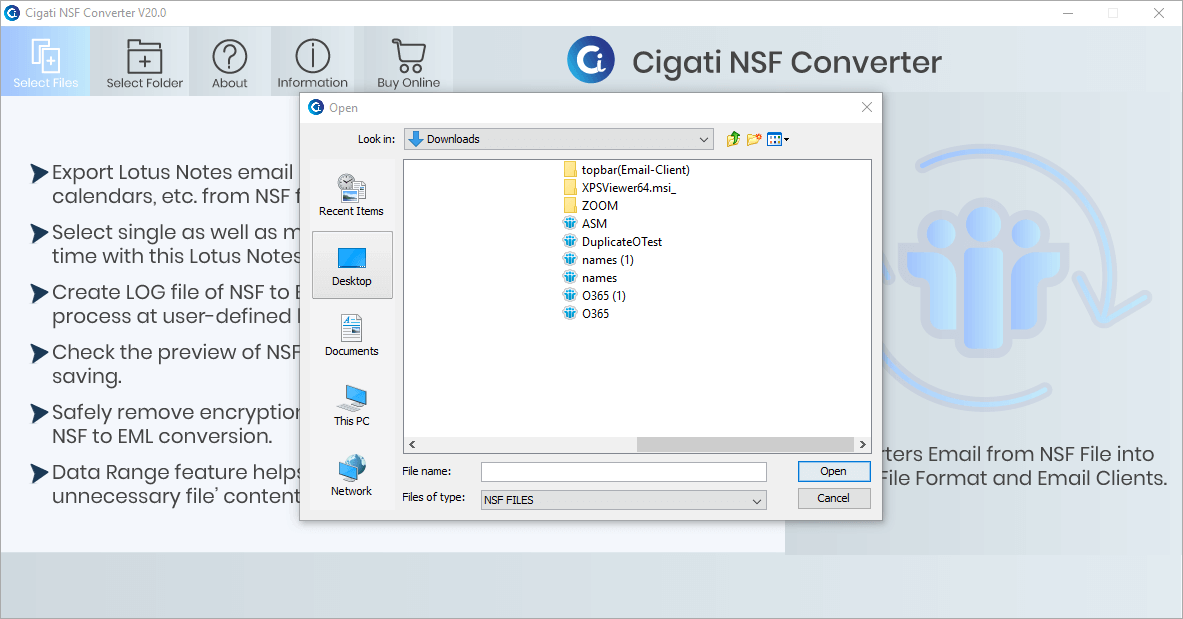Select the XPSViewer64.msi_ folder
The width and height of the screenshot is (1183, 619).
point(620,187)
